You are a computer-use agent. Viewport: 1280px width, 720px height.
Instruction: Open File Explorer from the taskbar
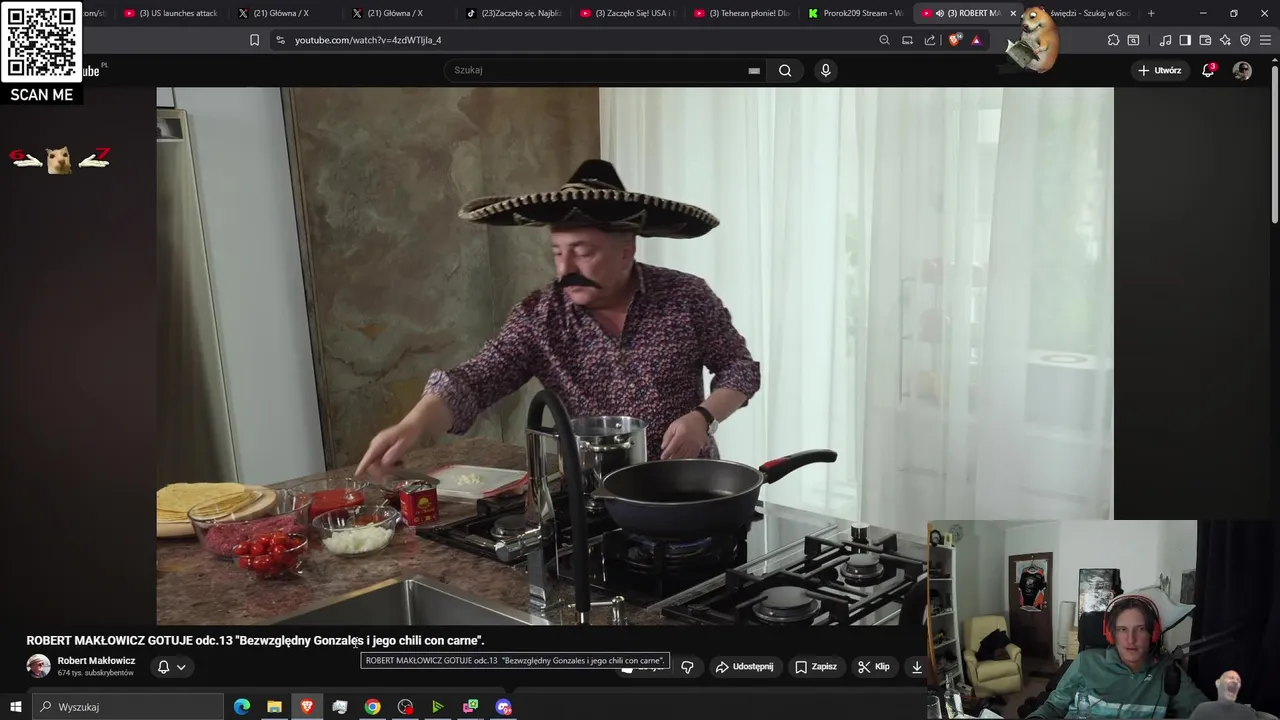pyautogui.click(x=274, y=707)
